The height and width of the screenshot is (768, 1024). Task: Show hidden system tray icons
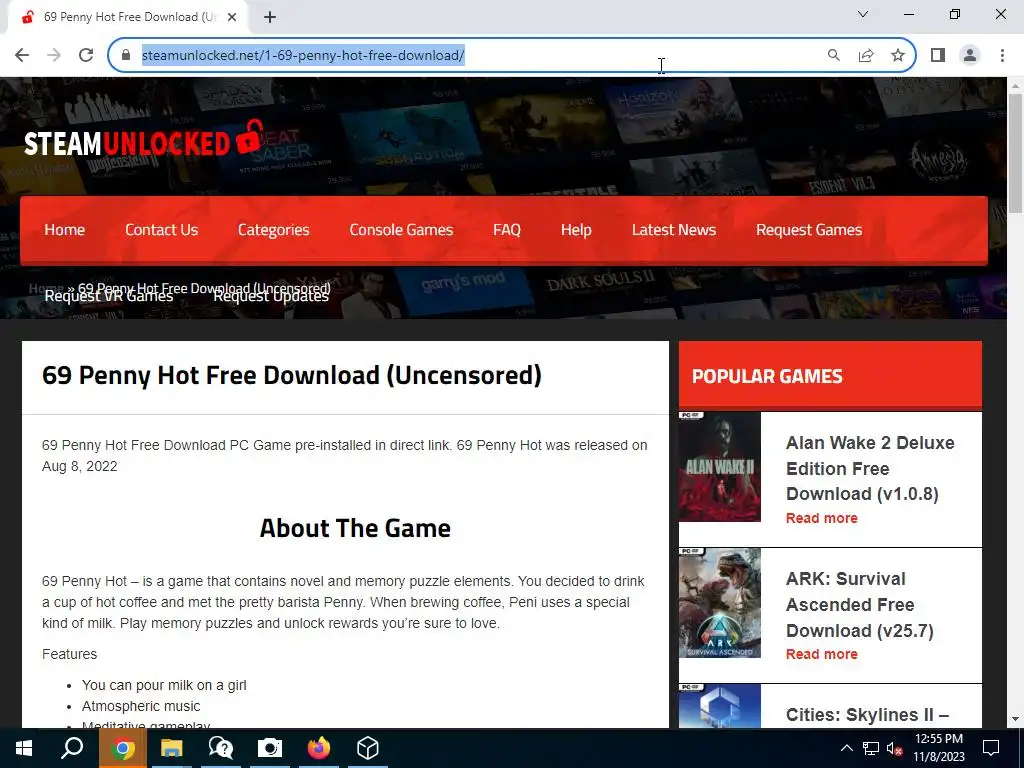(x=846, y=748)
